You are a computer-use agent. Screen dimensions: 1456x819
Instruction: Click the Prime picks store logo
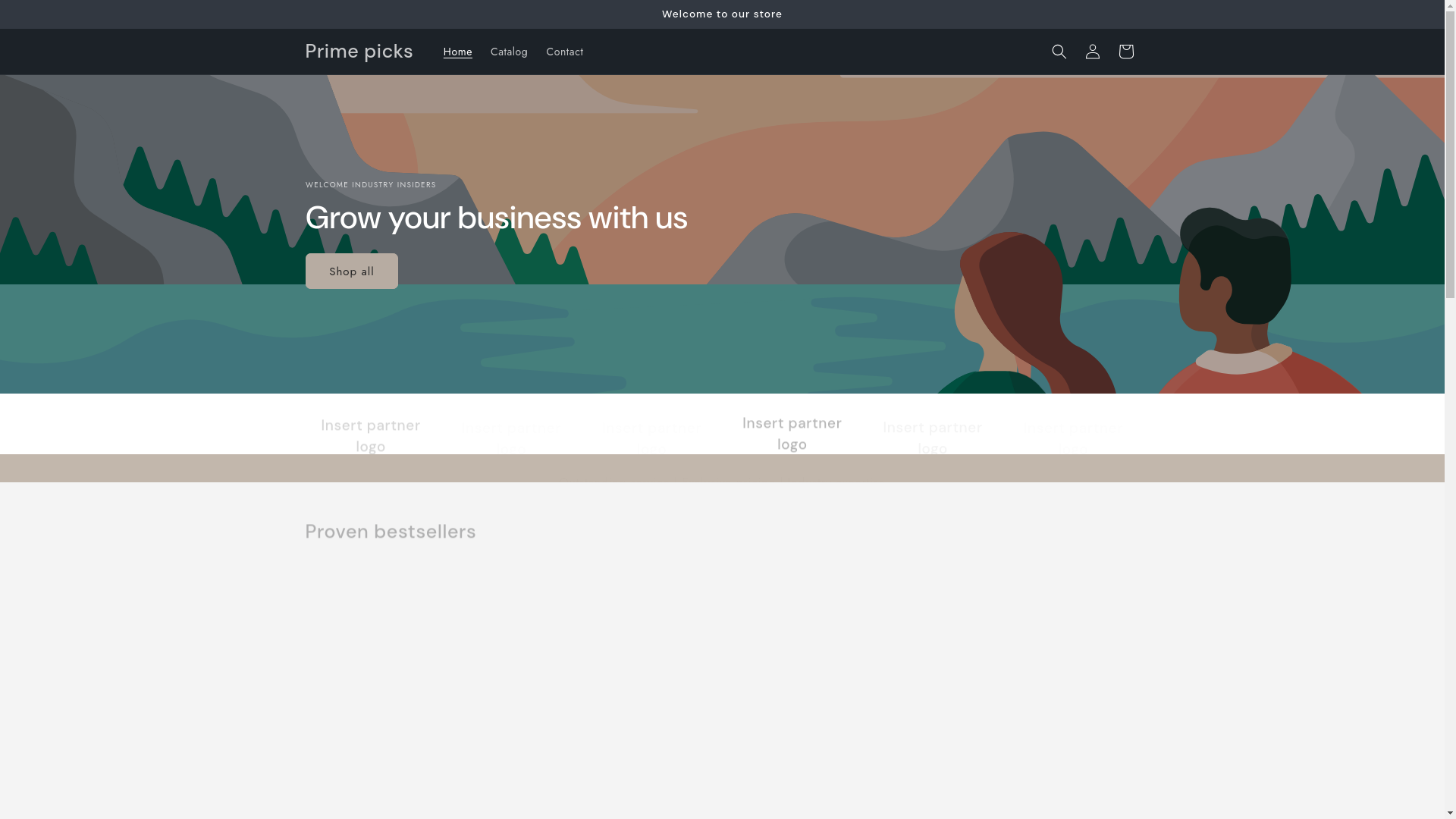[x=359, y=51]
